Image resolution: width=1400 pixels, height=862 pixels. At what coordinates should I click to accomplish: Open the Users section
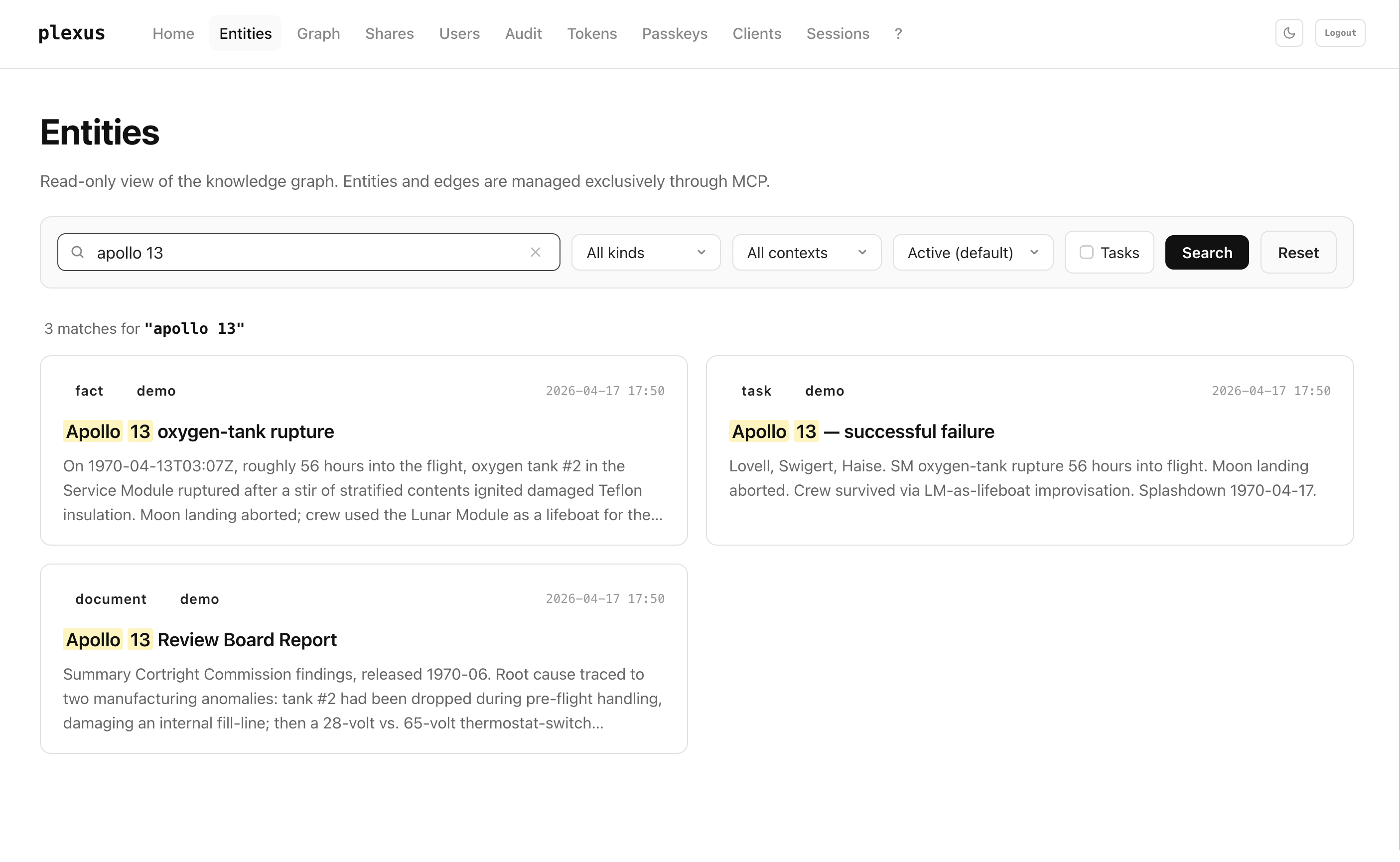tap(459, 34)
